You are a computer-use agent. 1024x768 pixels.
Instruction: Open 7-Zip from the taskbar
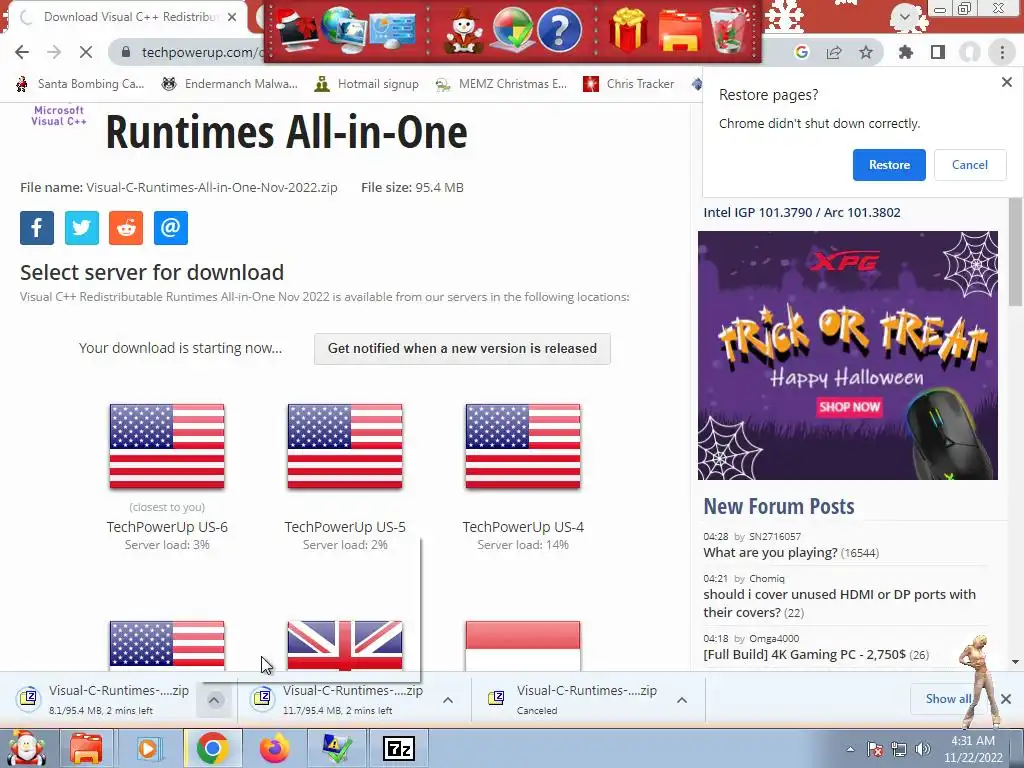398,748
